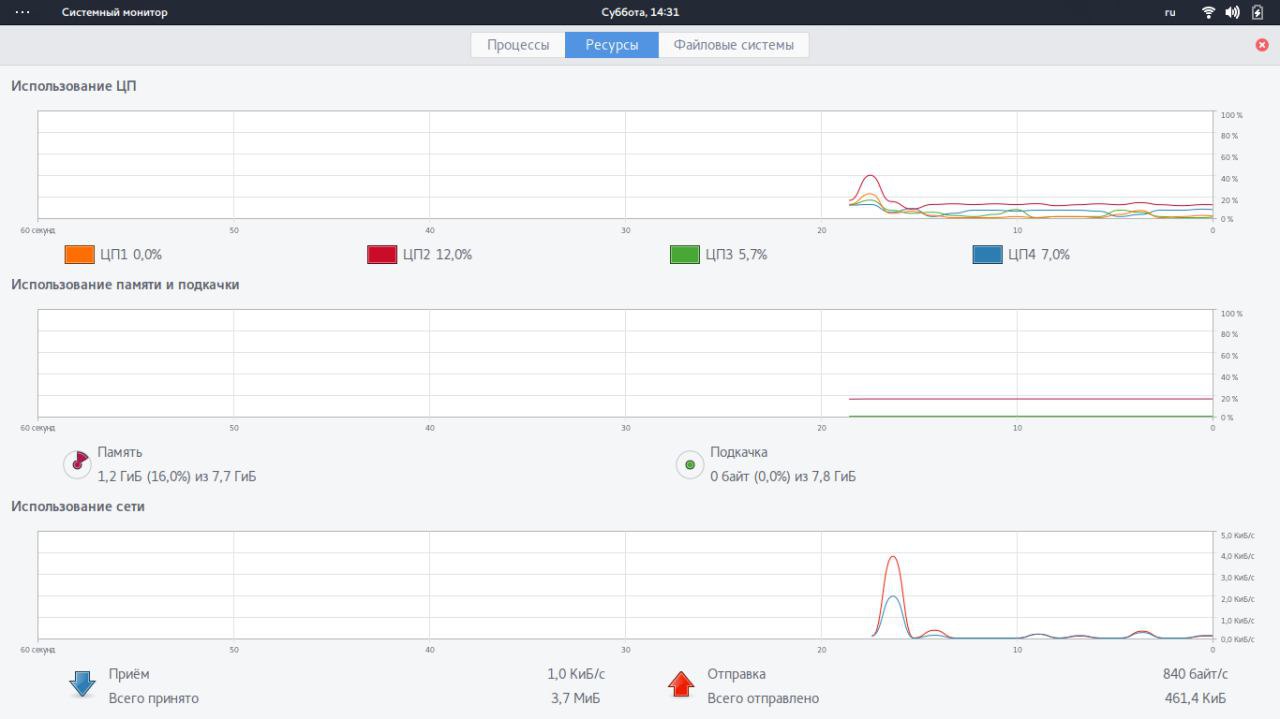Select the green ЦП3 color swatch

click(x=684, y=255)
